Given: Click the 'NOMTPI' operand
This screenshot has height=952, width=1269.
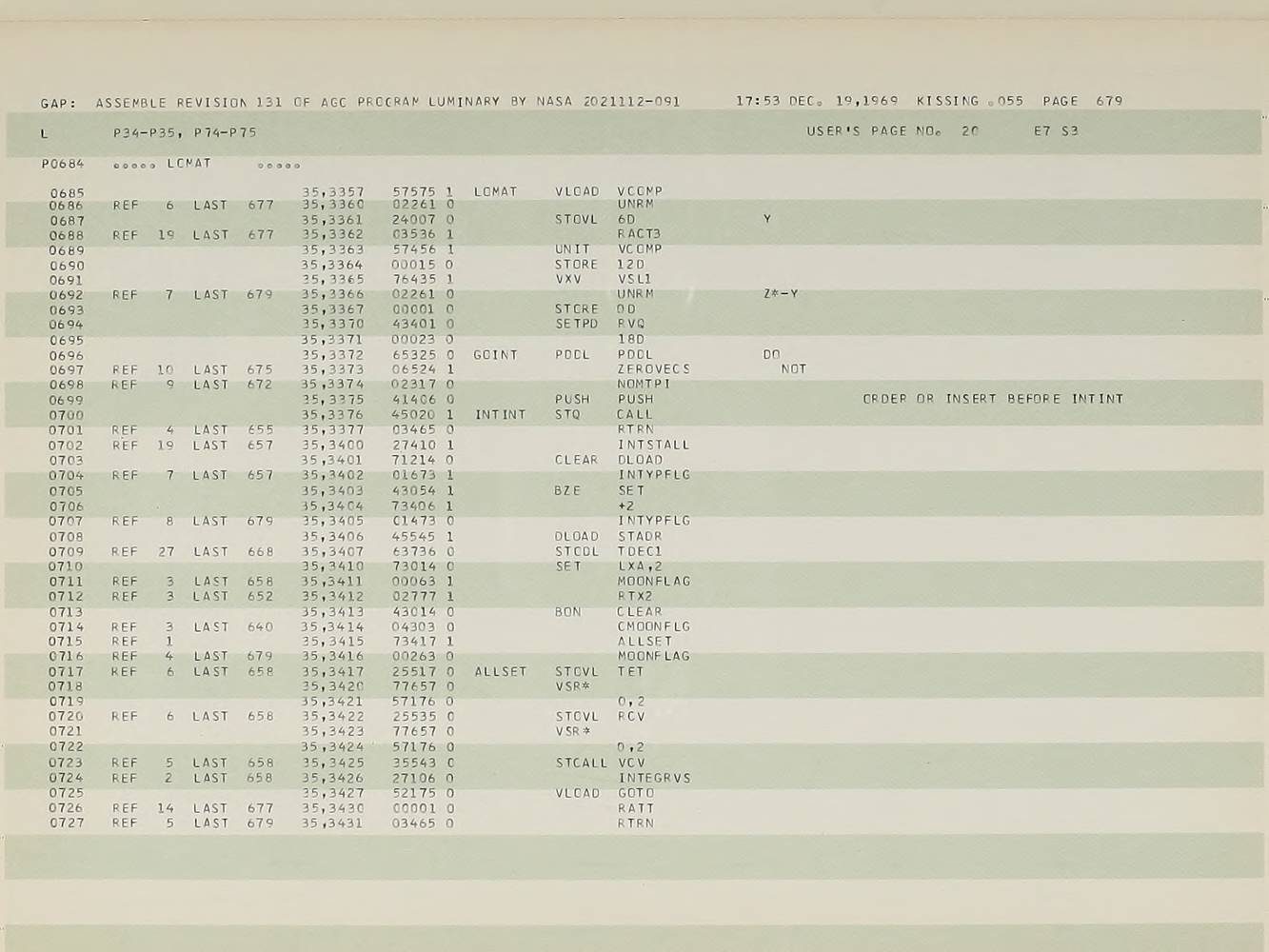Looking at the screenshot, I should tap(644, 385).
